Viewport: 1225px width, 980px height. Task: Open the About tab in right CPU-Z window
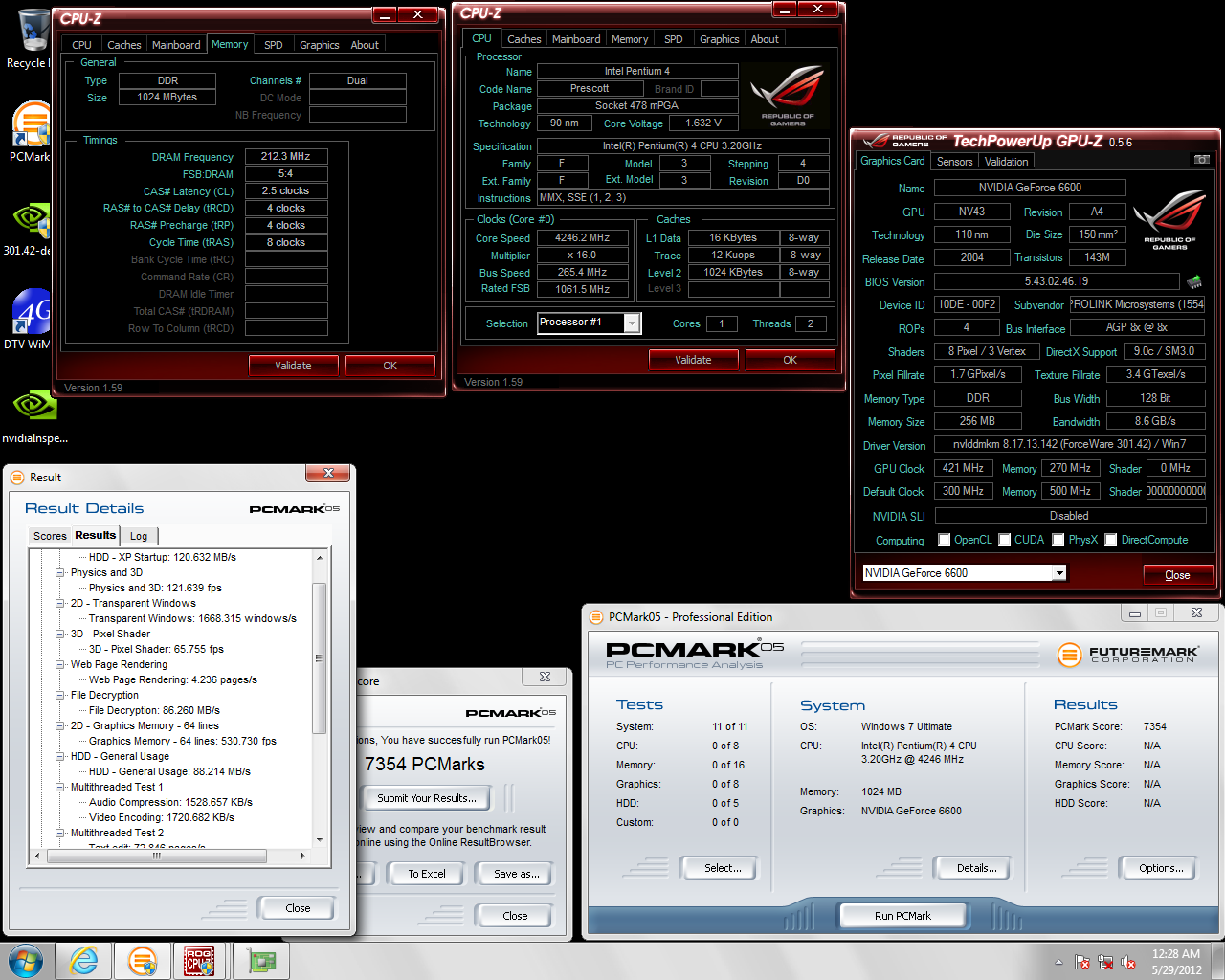(x=765, y=39)
